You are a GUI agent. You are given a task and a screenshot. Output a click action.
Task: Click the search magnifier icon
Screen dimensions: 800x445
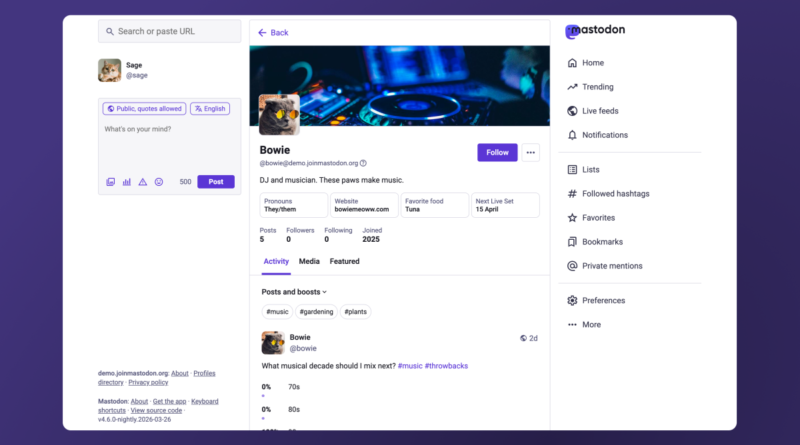pyautogui.click(x=110, y=32)
